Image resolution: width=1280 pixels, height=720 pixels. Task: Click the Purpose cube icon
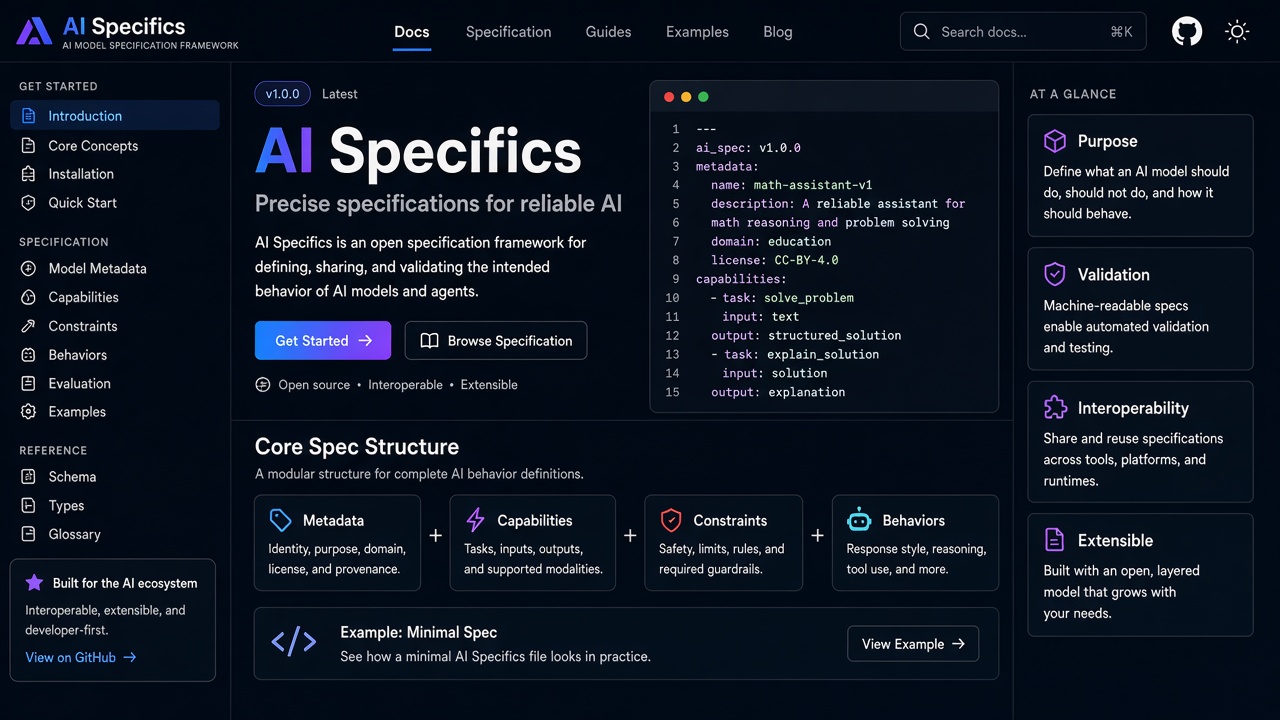1055,141
